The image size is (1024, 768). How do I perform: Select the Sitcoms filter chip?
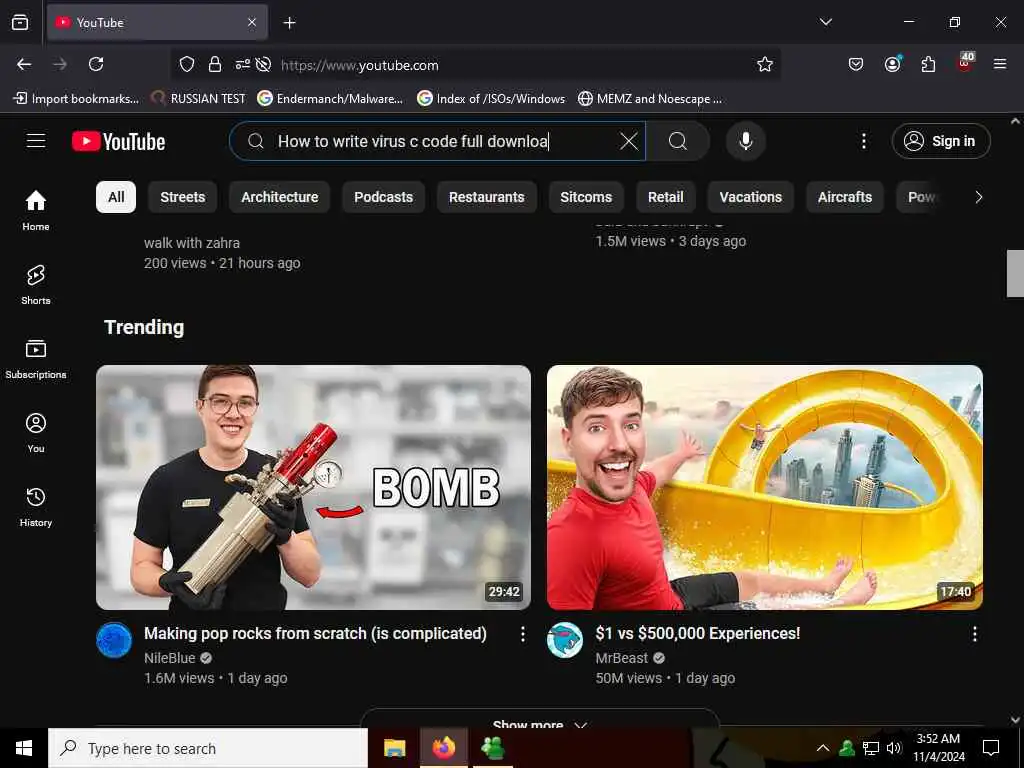tap(586, 197)
